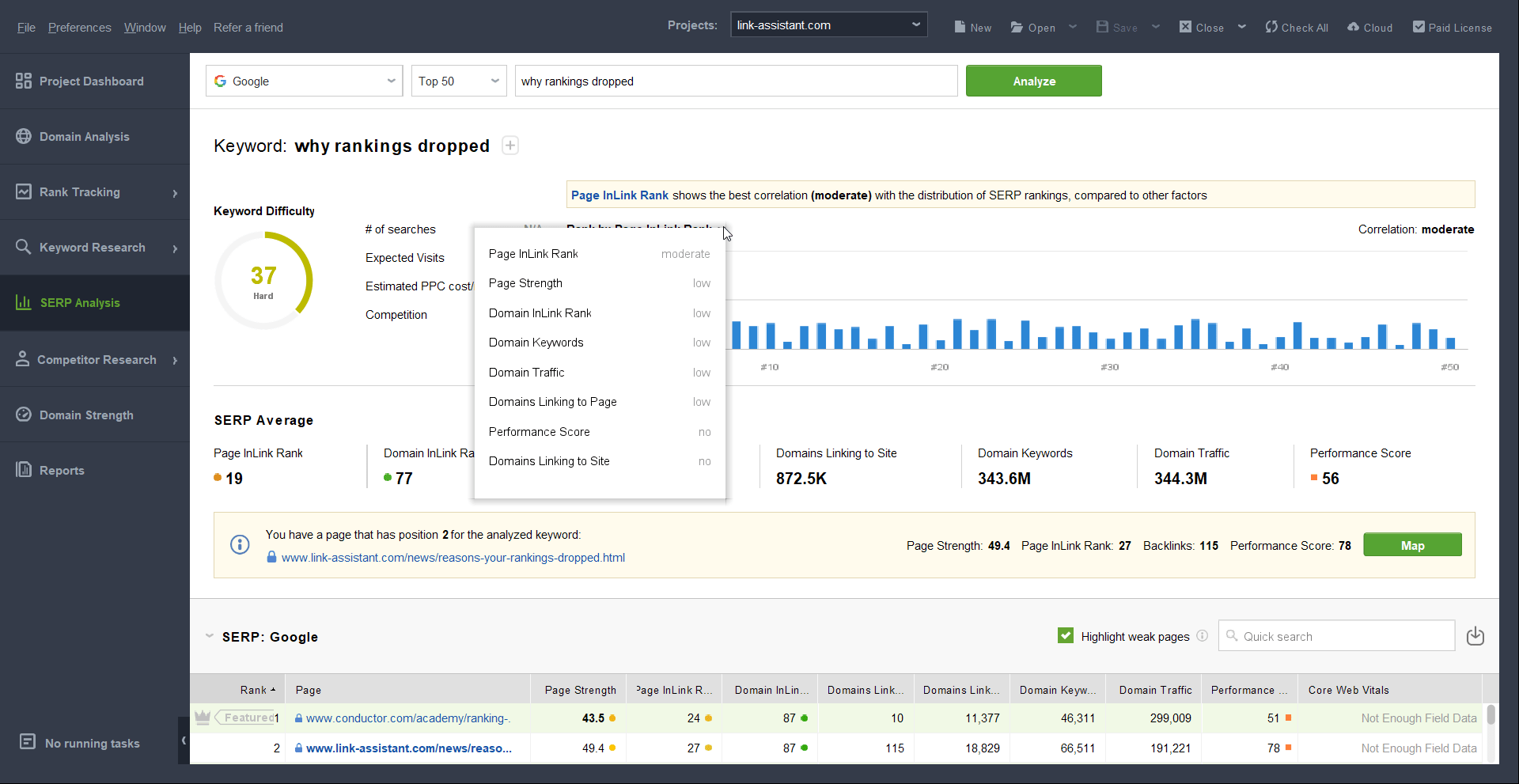Click the crown icon in the Featured row

click(x=203, y=718)
